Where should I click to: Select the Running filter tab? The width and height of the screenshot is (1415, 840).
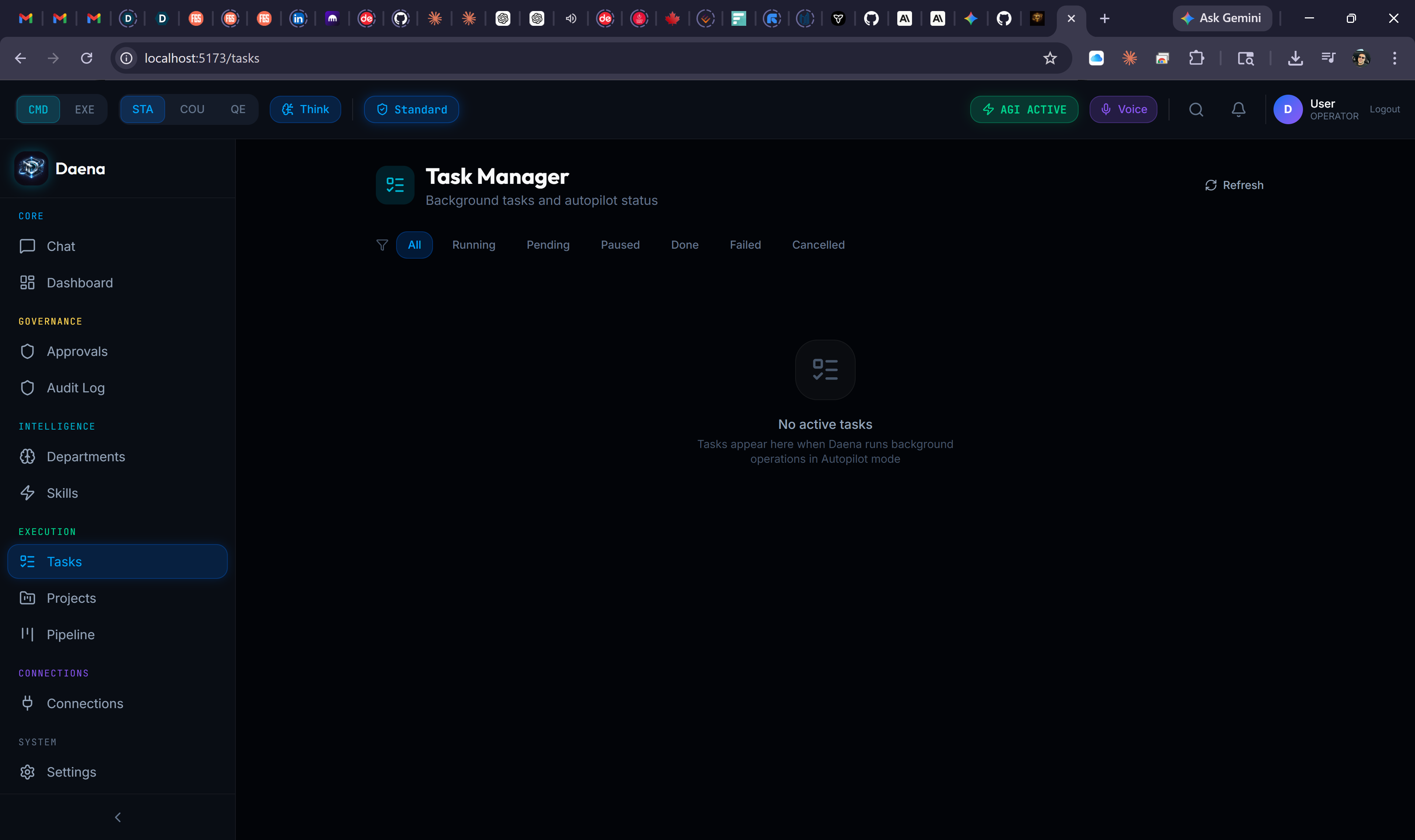(473, 245)
